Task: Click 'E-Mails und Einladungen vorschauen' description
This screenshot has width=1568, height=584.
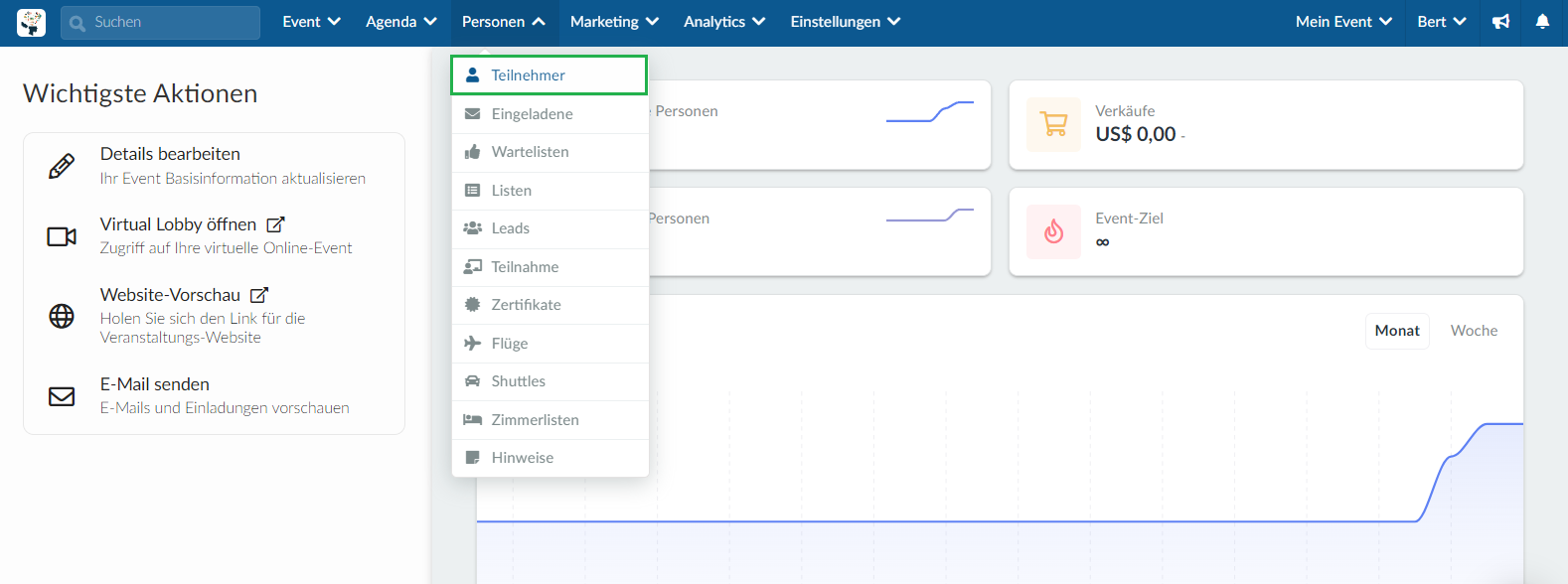Action: click(225, 408)
